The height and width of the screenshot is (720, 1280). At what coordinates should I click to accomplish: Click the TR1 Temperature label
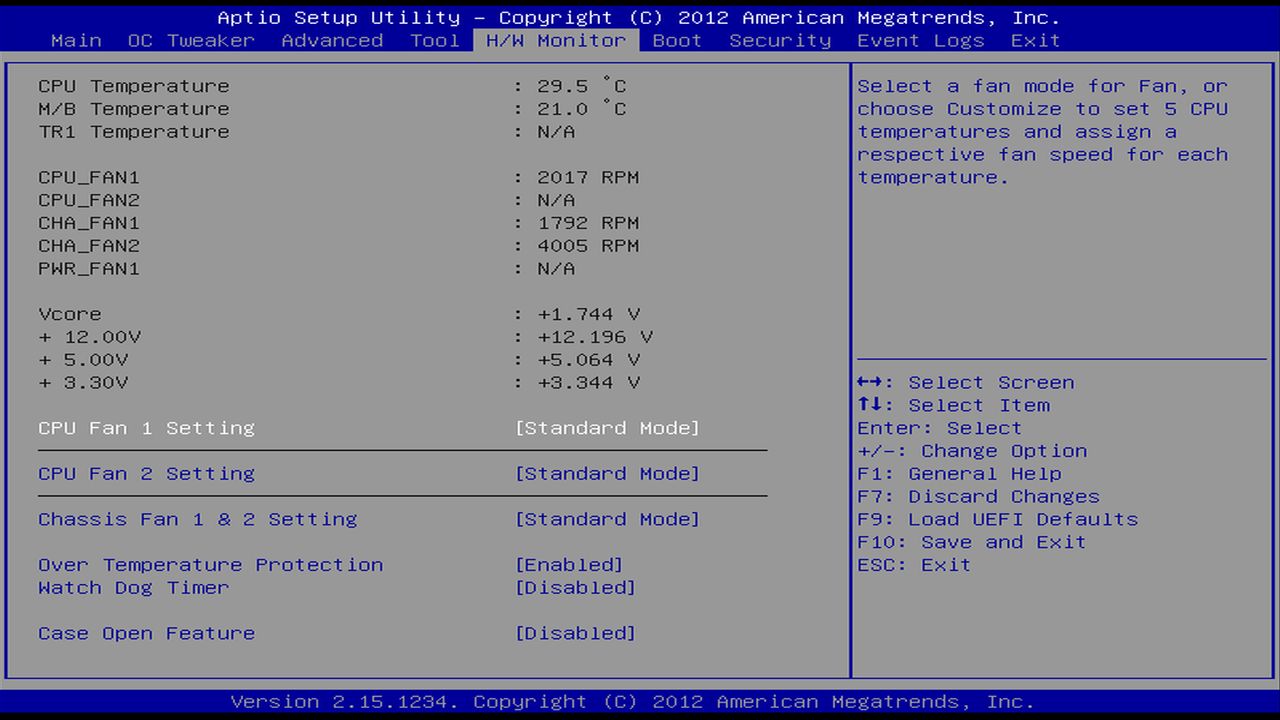pos(133,132)
